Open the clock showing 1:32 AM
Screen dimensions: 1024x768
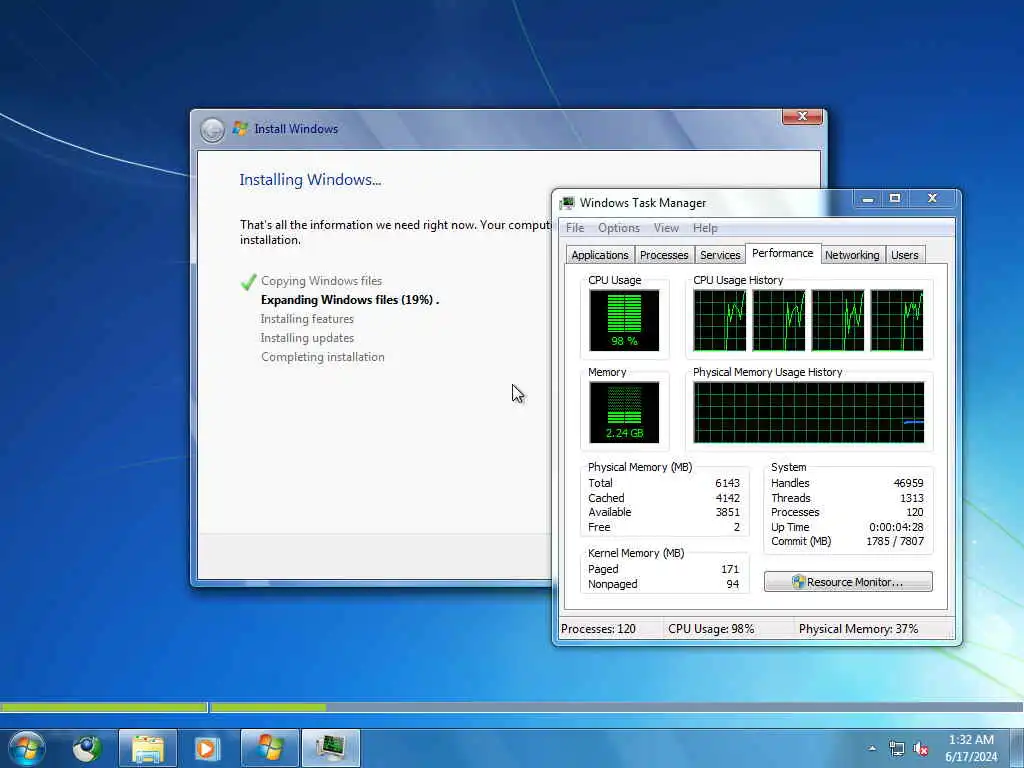tap(971, 748)
